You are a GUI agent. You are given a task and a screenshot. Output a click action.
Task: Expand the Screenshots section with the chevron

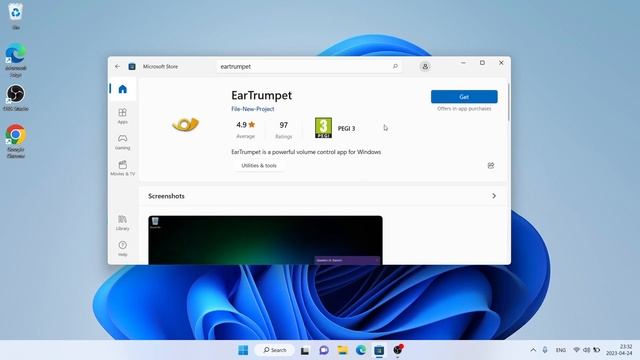pos(494,196)
